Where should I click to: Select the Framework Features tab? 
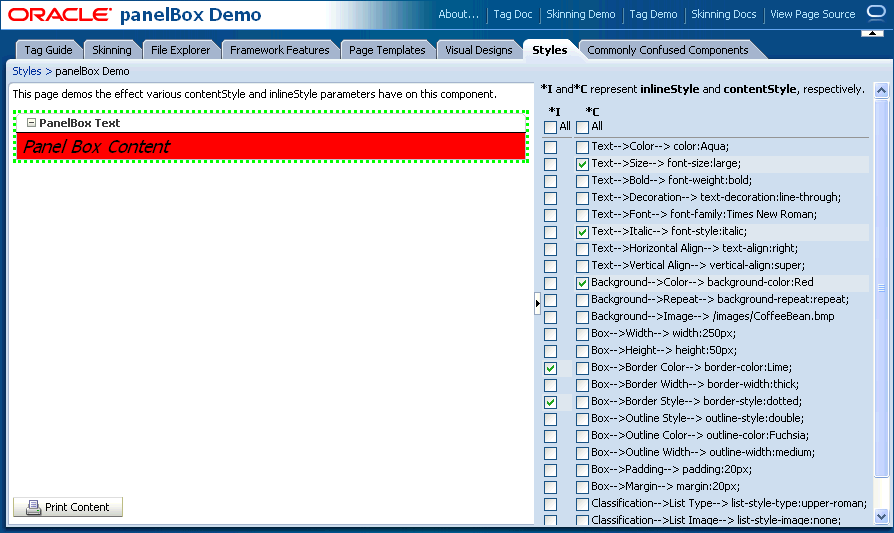pos(279,50)
